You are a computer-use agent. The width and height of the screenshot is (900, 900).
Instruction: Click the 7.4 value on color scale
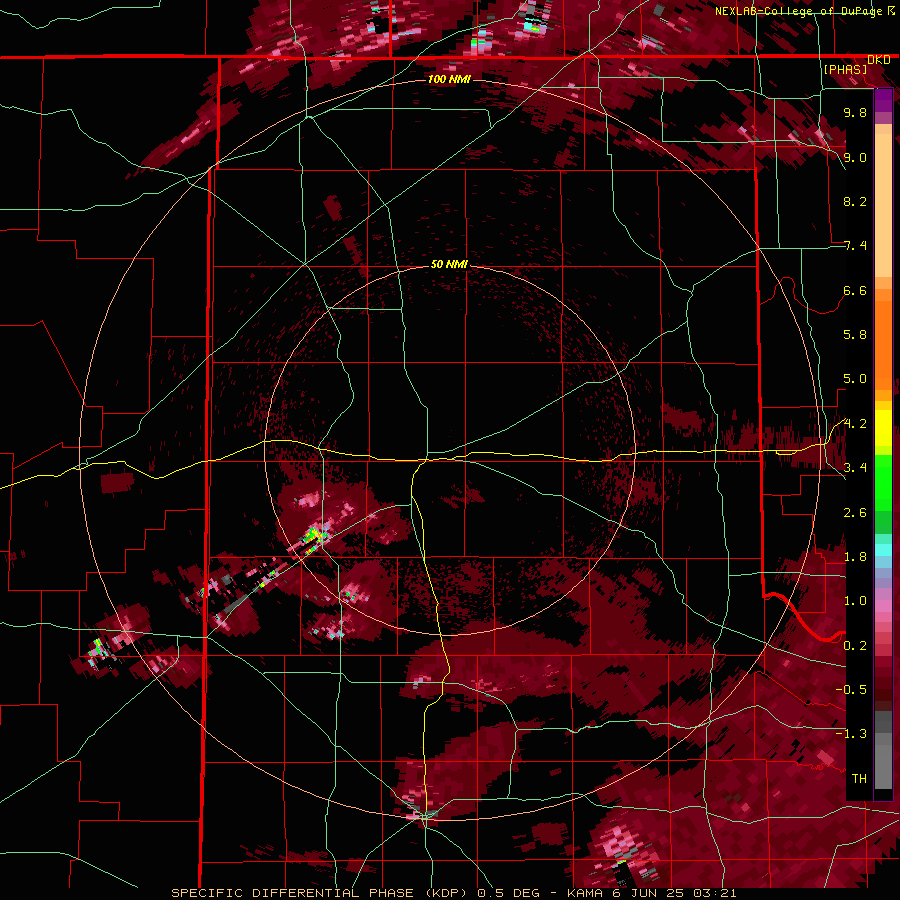click(855, 246)
